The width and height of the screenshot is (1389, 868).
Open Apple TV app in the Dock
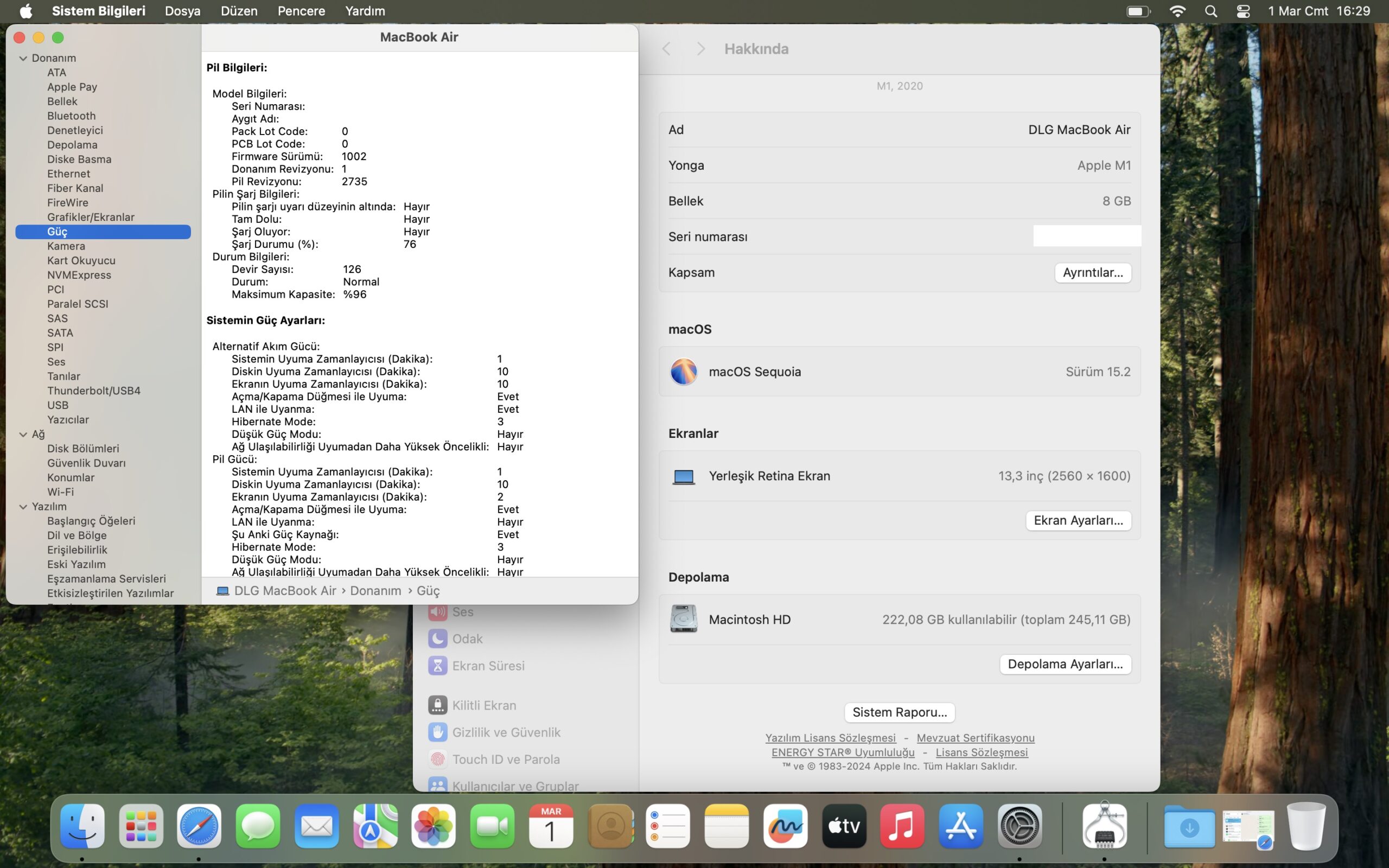(844, 826)
